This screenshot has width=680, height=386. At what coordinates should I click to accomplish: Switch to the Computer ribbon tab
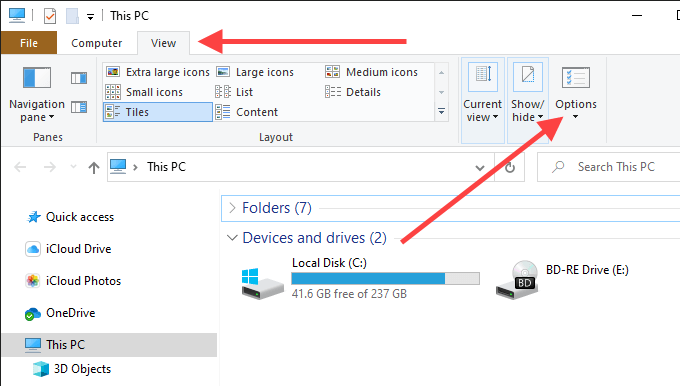click(x=97, y=43)
